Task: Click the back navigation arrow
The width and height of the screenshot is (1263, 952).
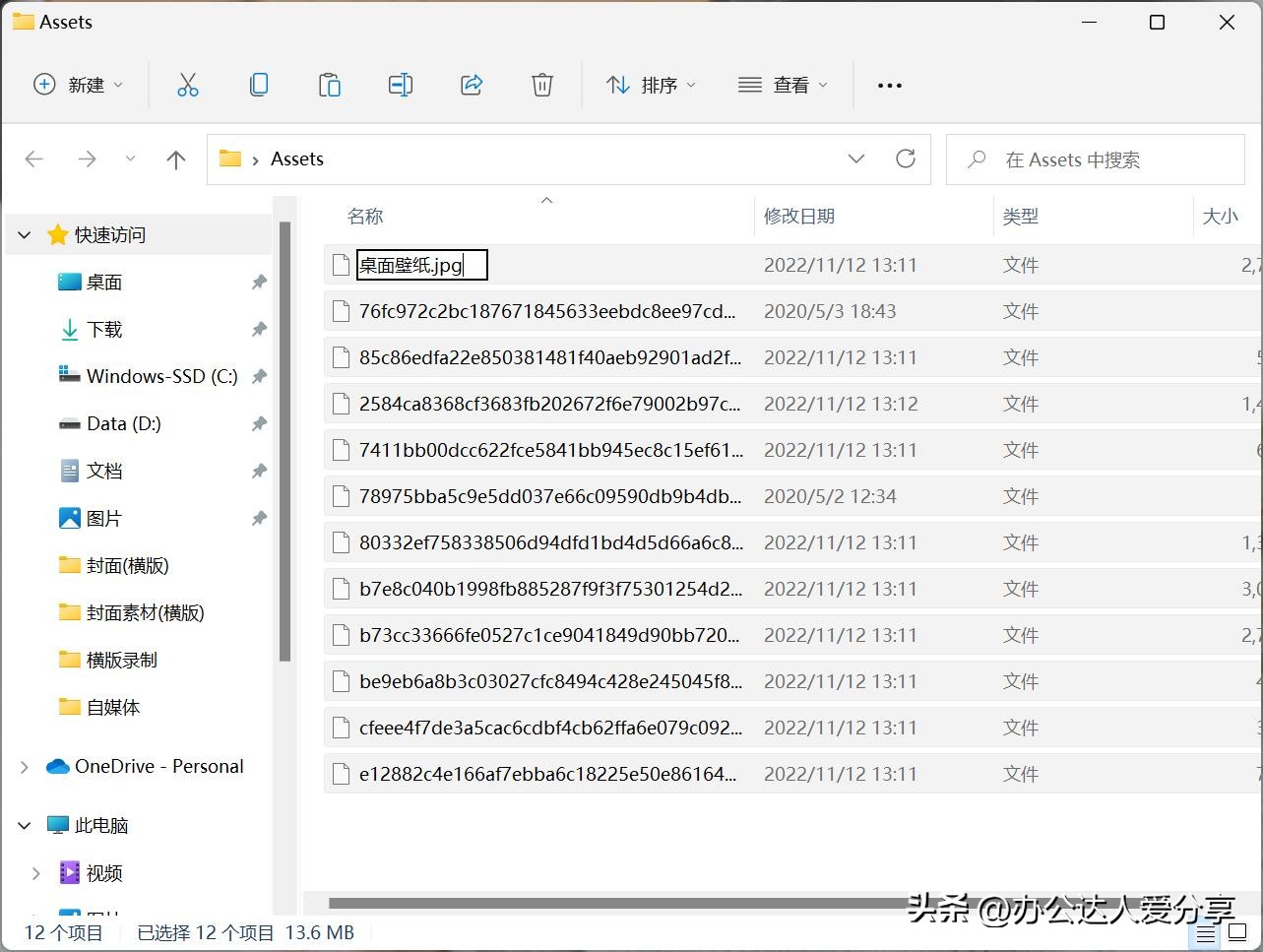Action: 34,159
